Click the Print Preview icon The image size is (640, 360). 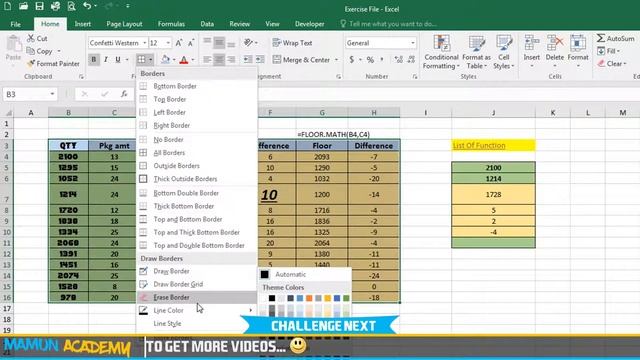click(71, 6)
